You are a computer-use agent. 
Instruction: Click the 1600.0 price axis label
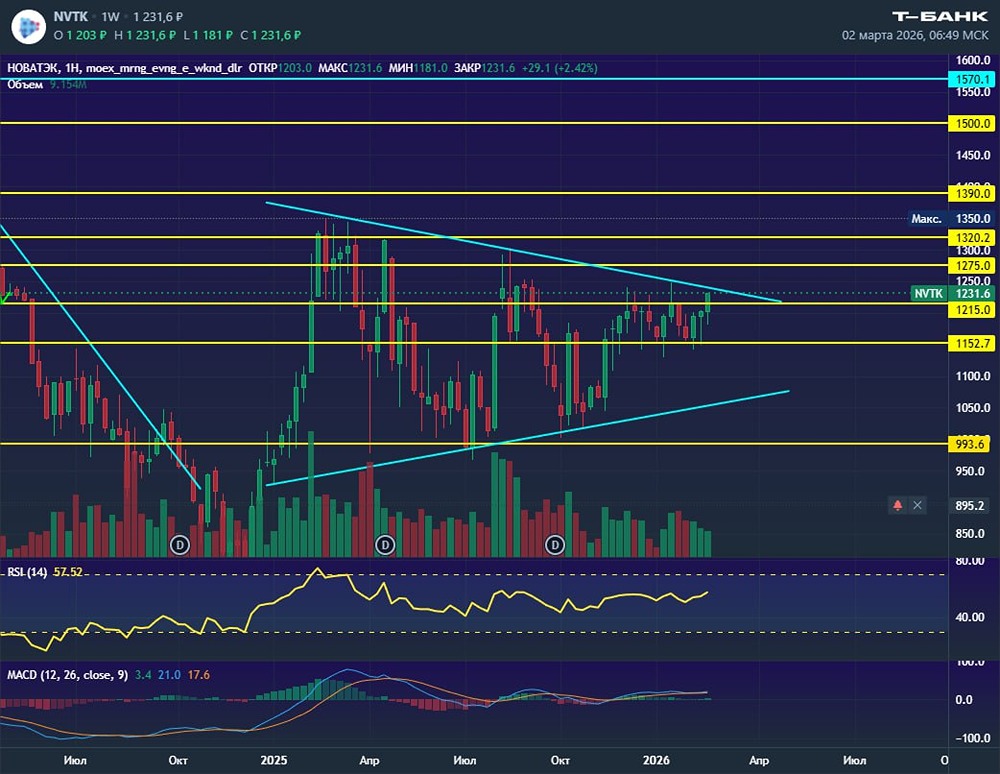pyautogui.click(x=973, y=60)
